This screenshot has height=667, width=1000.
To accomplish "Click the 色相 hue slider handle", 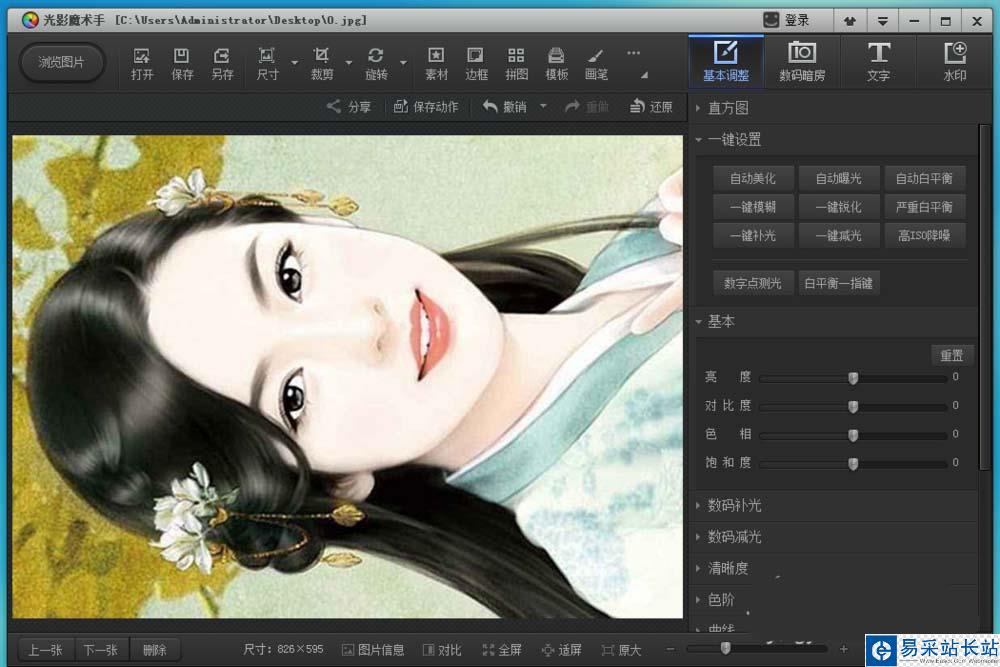I will pos(853,435).
